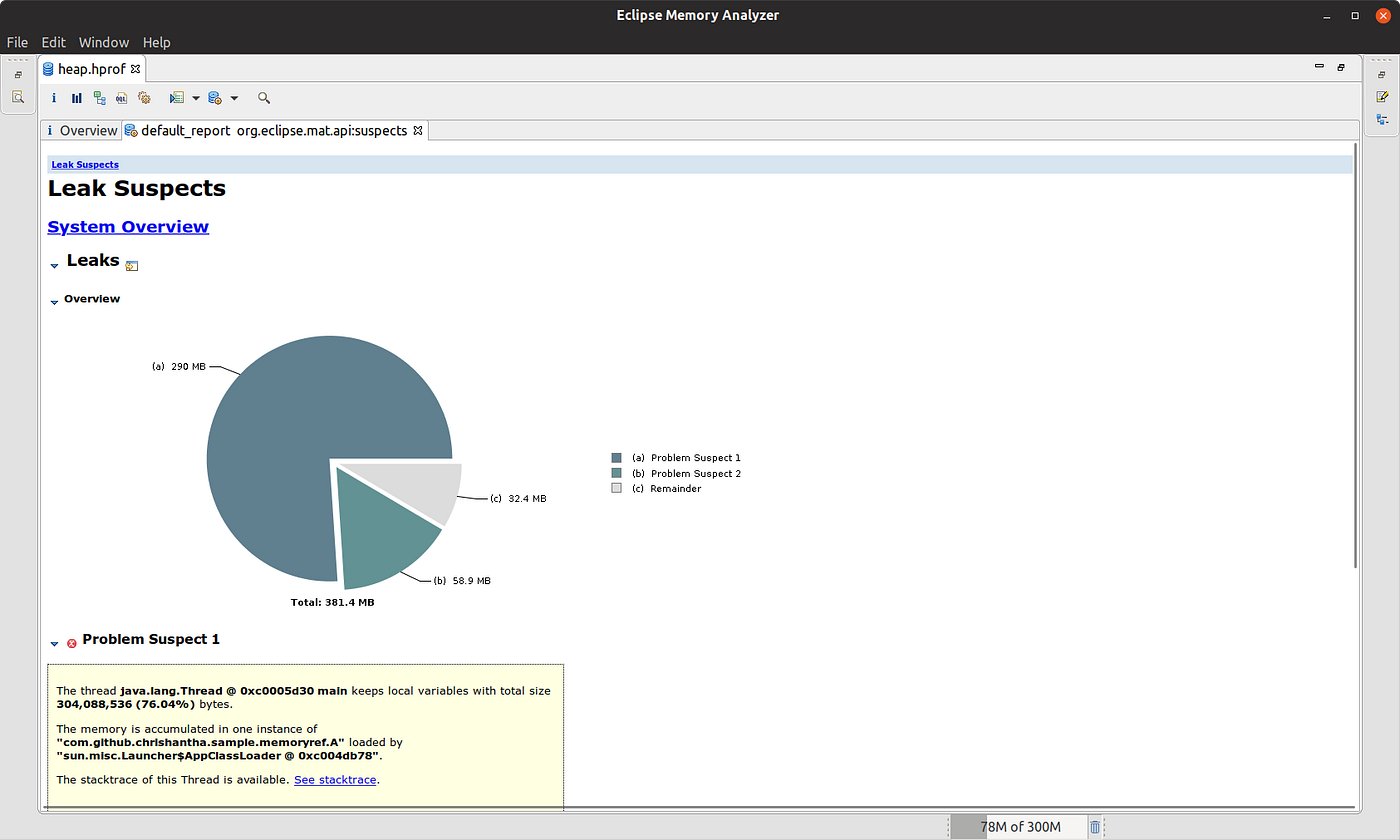This screenshot has height=840, width=1400.
Task: Collapse the Overview disclosure triangle
Action: click(x=54, y=299)
